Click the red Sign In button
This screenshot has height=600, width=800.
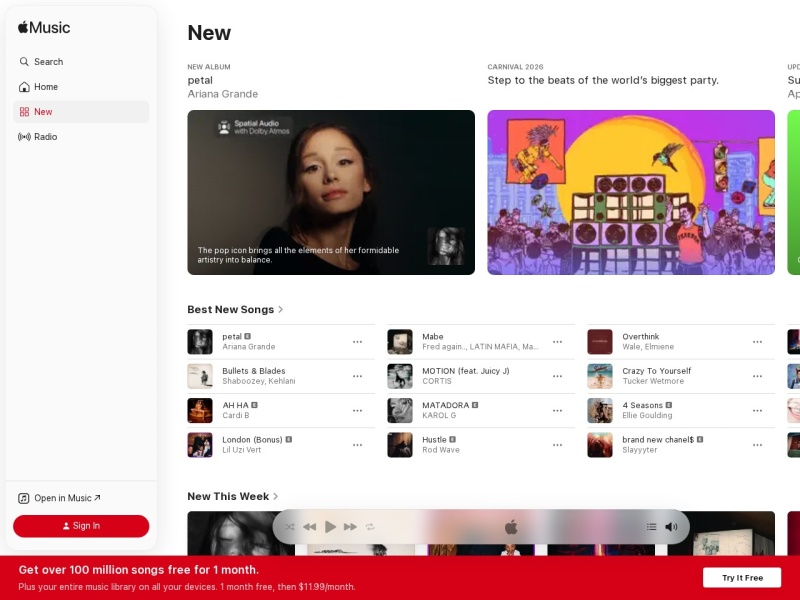tap(81, 526)
